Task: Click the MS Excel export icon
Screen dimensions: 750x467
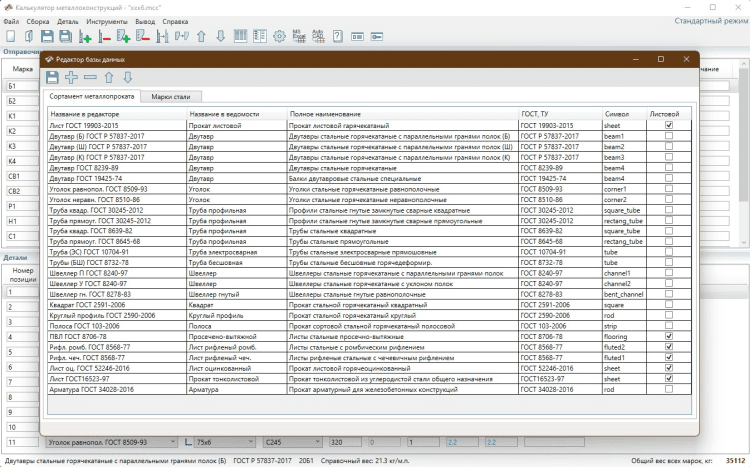Action: 297,36
